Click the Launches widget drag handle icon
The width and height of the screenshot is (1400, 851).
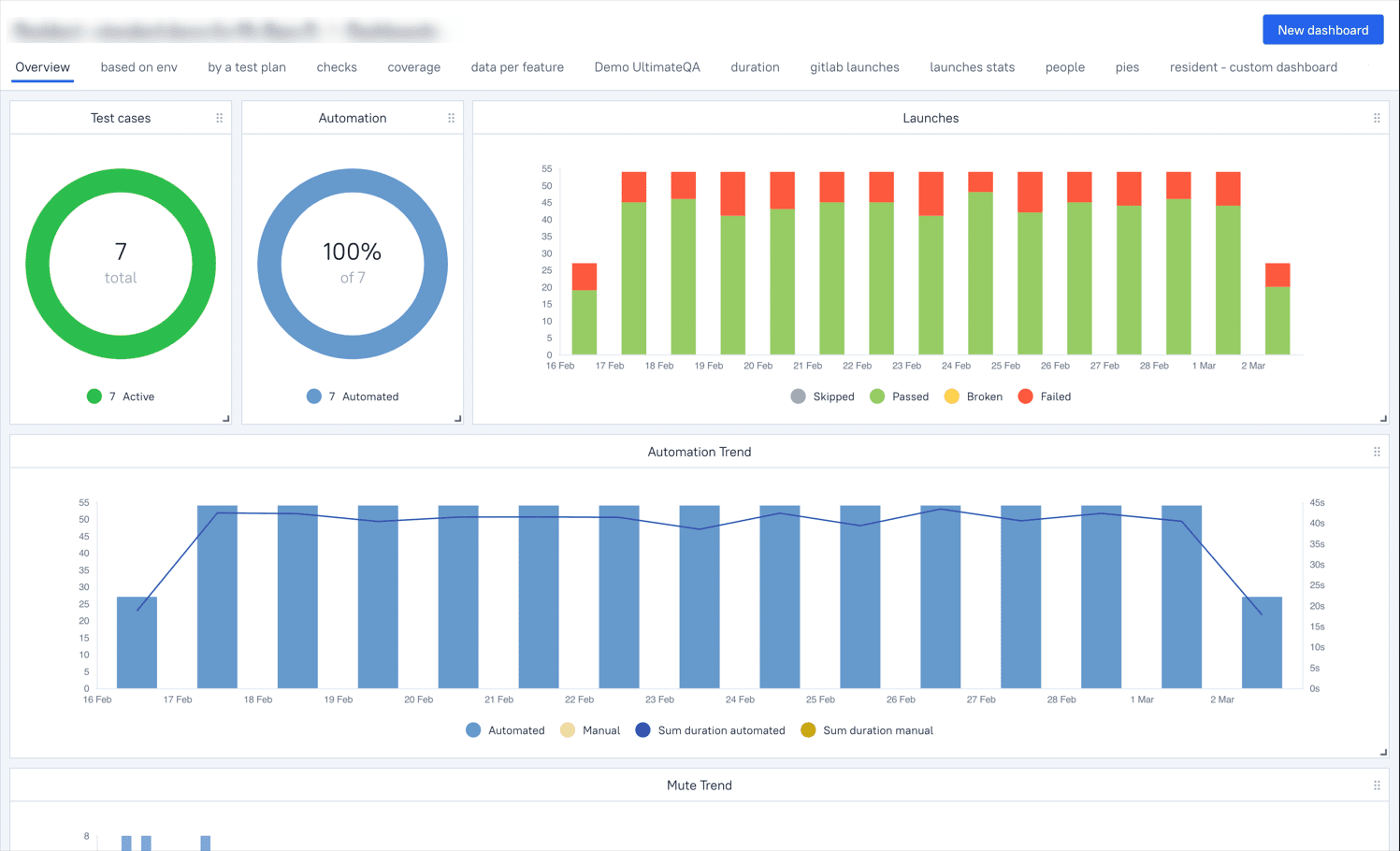(1377, 118)
